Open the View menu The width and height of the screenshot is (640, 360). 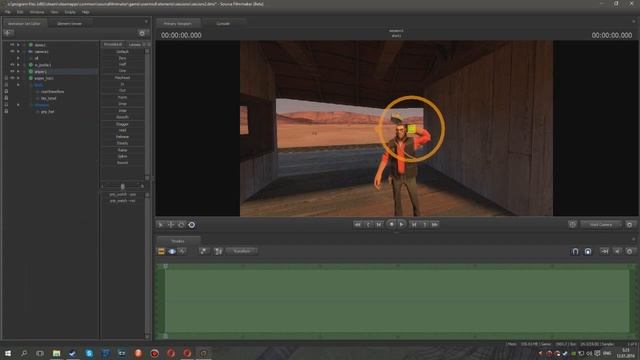pyautogui.click(x=54, y=12)
